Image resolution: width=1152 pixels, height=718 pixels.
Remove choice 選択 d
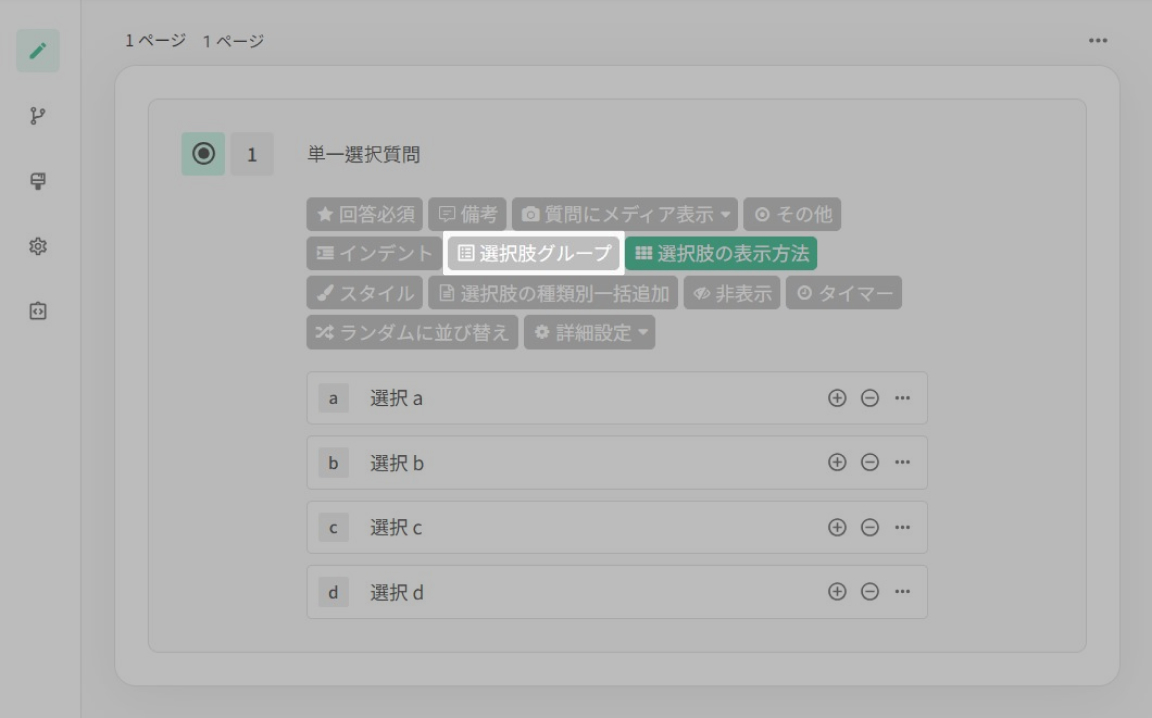870,591
